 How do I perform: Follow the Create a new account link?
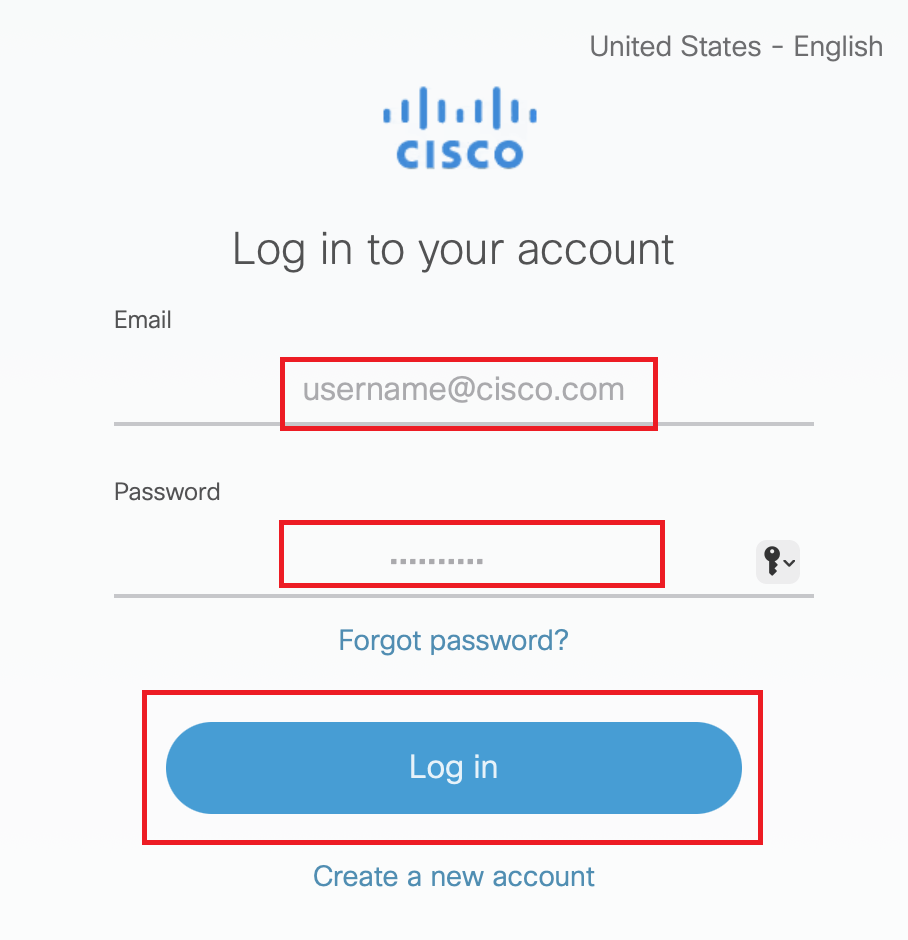(453, 877)
